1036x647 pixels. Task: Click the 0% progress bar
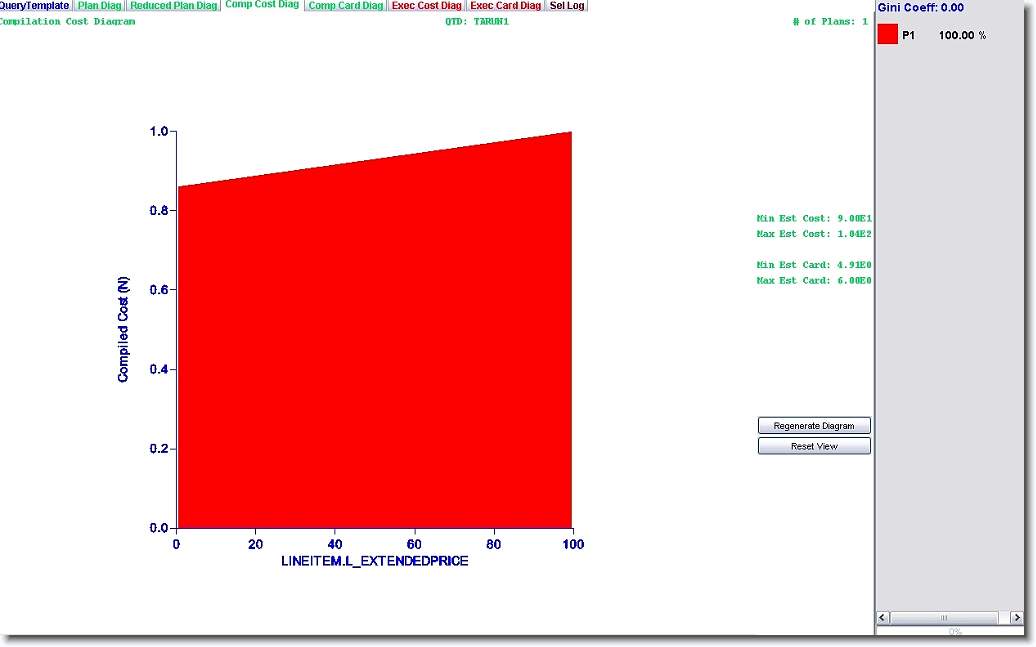point(955,631)
